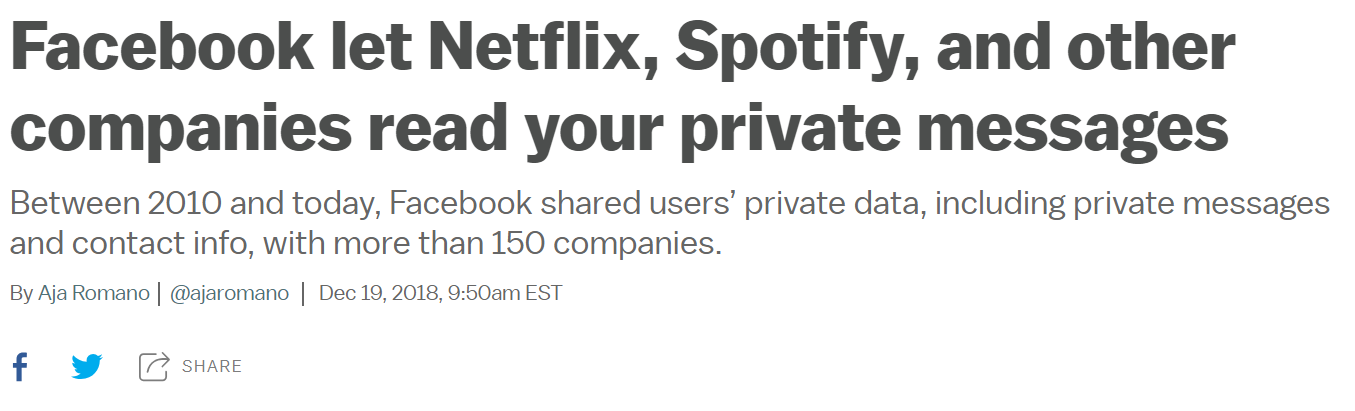Click the 9:50am EST timestamp
This screenshot has height=411, width=1355.
click(x=505, y=293)
